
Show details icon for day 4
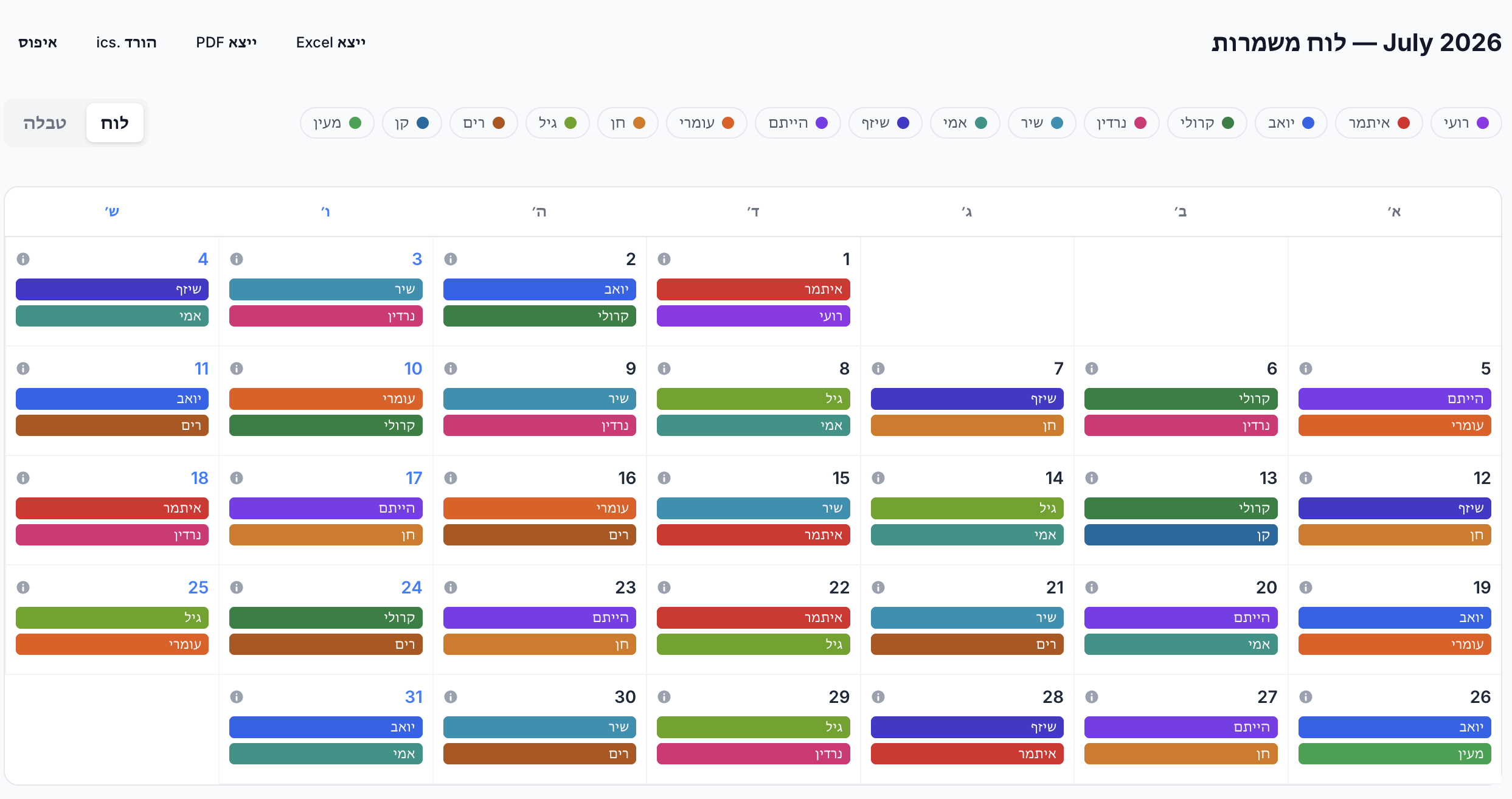[x=23, y=259]
